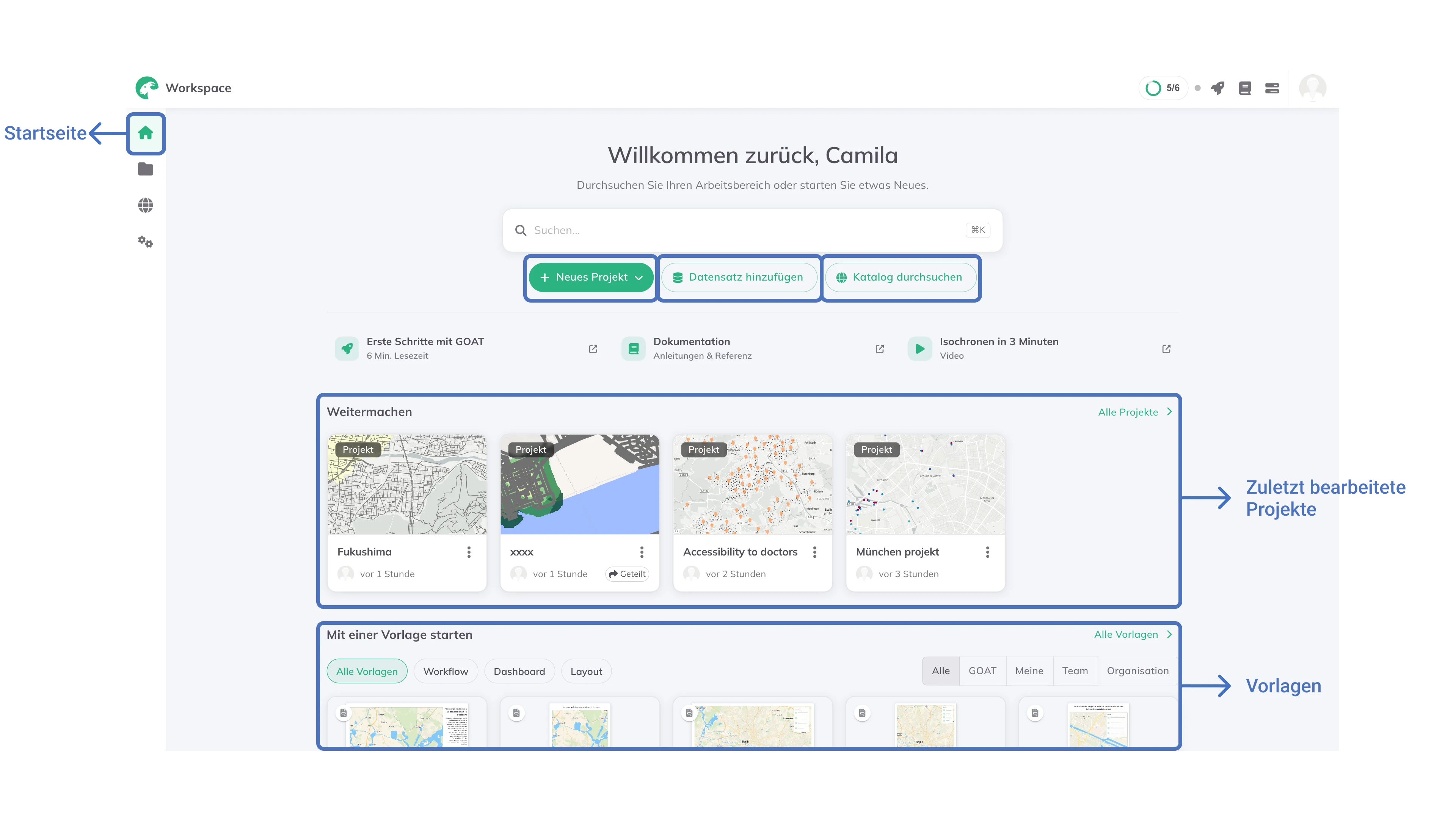Click the GOAT logo next to Workspace
This screenshot has width=1456, height=819.
[x=147, y=88]
